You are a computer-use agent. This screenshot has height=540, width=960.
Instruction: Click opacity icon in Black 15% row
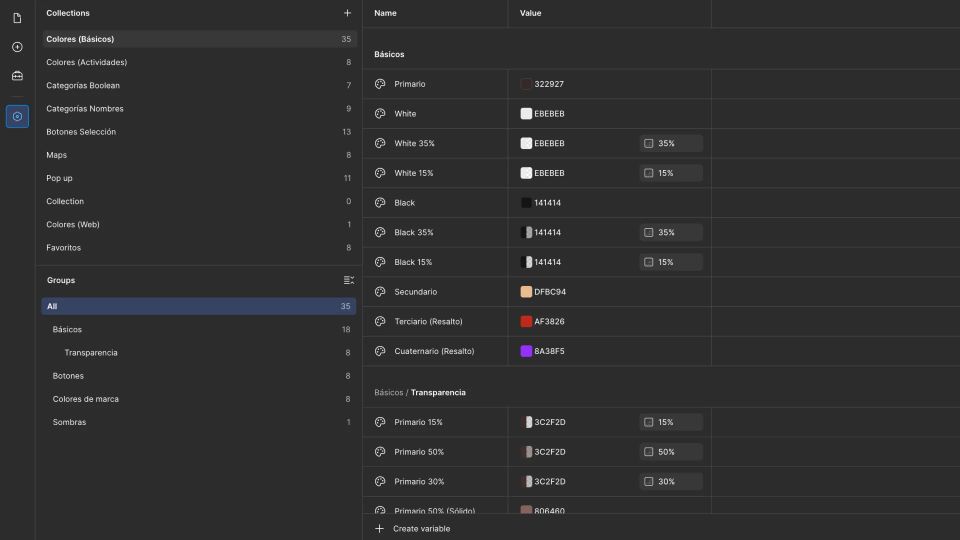point(648,262)
